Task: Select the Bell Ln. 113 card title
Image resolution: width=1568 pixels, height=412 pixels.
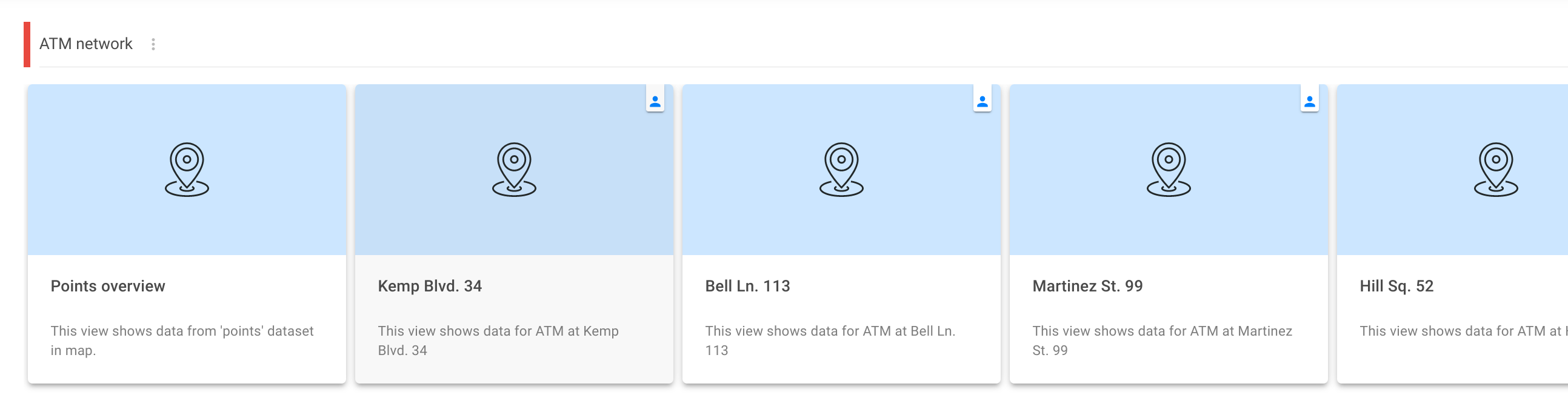Action: [x=747, y=286]
